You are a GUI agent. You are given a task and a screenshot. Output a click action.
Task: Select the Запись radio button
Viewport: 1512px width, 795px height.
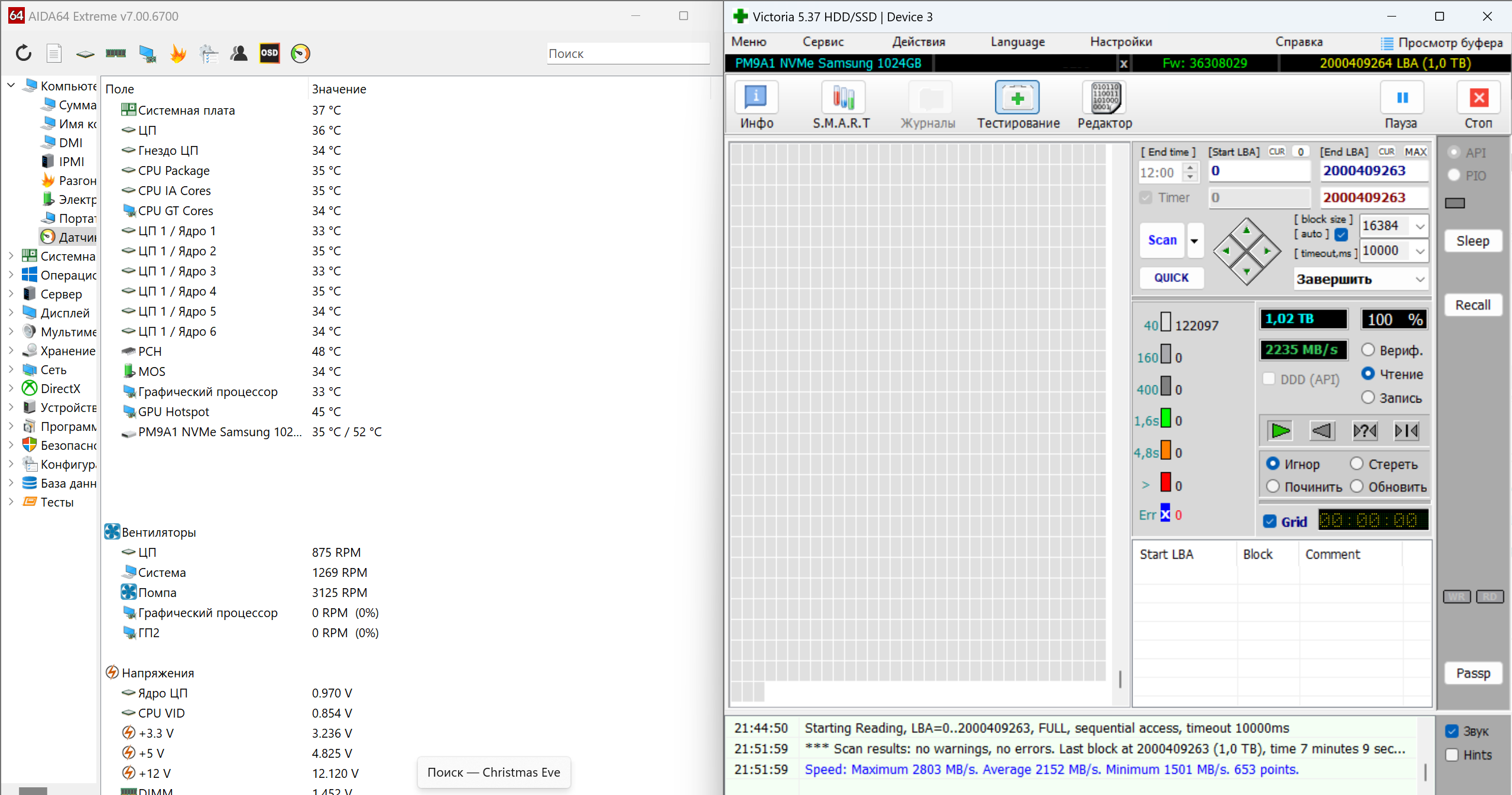pyautogui.click(x=1368, y=398)
